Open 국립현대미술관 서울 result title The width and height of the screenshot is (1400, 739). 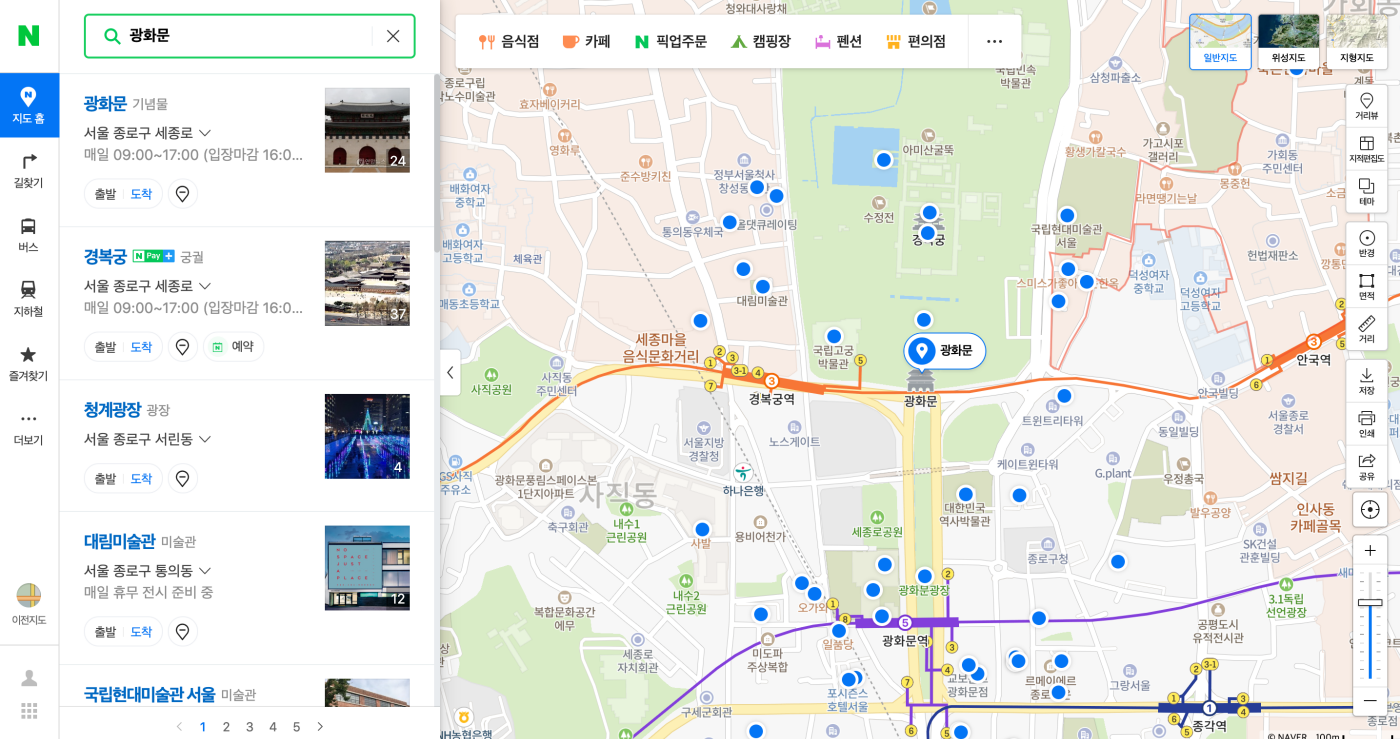(149, 694)
